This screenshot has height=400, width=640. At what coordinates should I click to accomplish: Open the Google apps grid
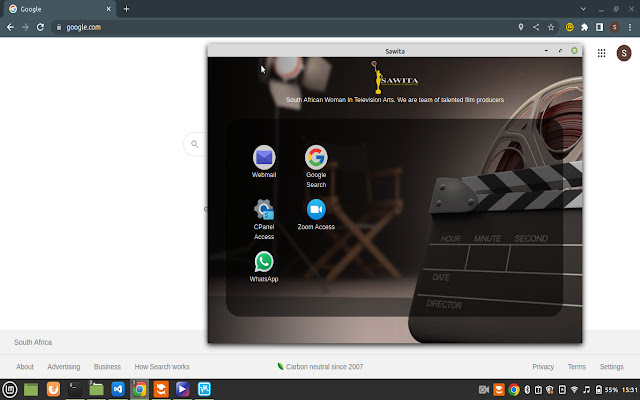point(601,53)
